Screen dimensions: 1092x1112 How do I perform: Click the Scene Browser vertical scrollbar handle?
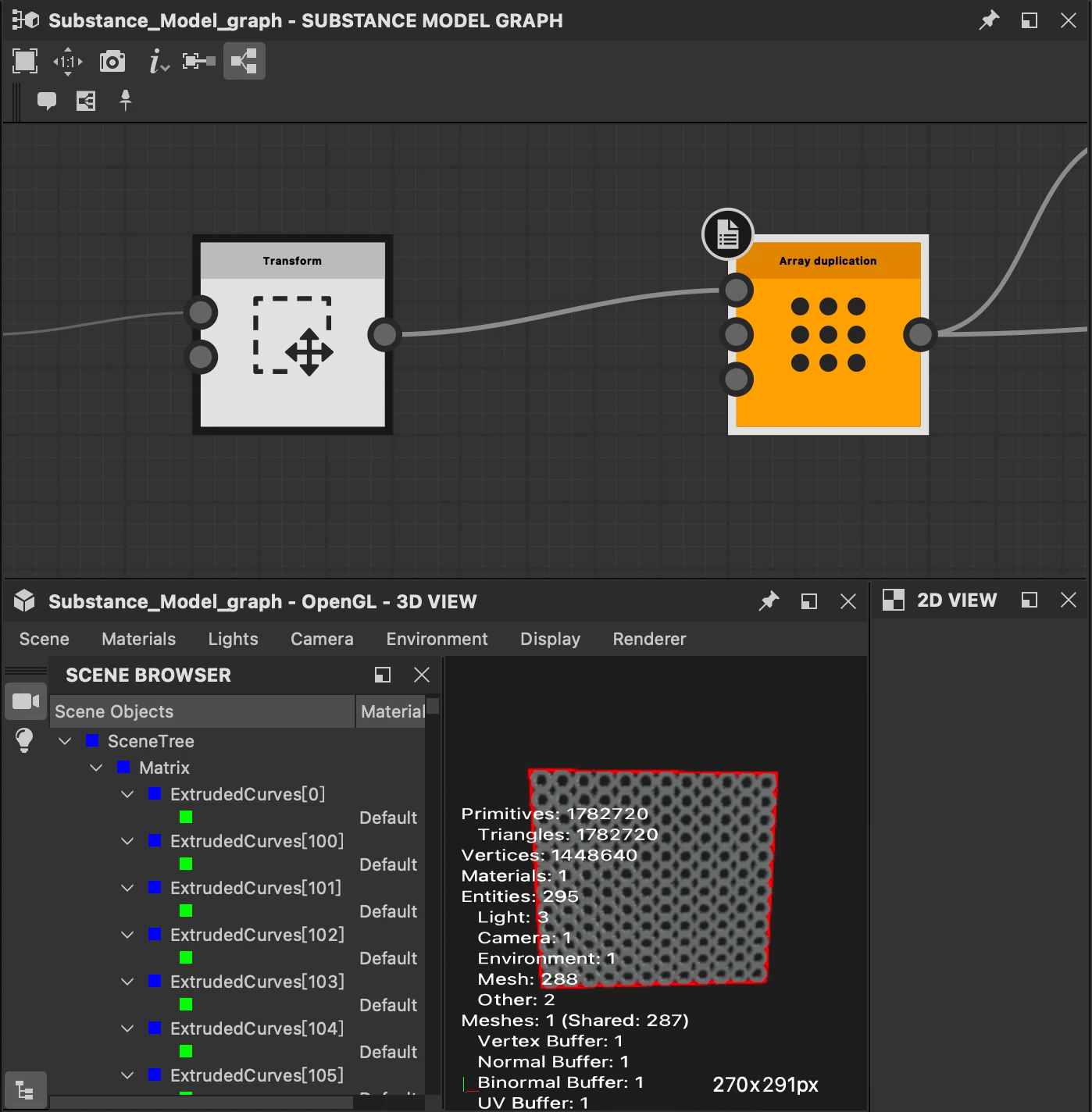click(433, 706)
